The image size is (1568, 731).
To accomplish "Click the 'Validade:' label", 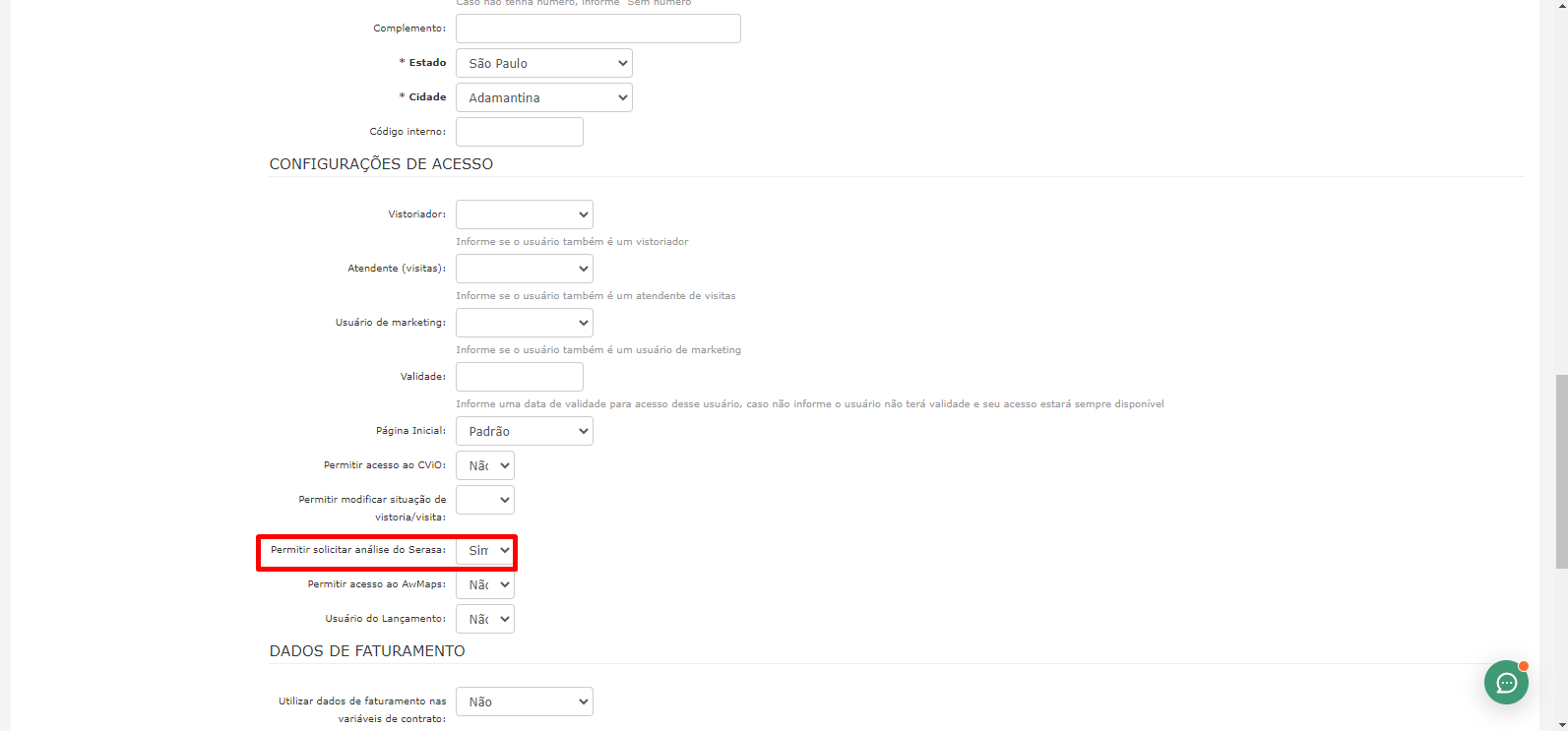I will click(423, 377).
